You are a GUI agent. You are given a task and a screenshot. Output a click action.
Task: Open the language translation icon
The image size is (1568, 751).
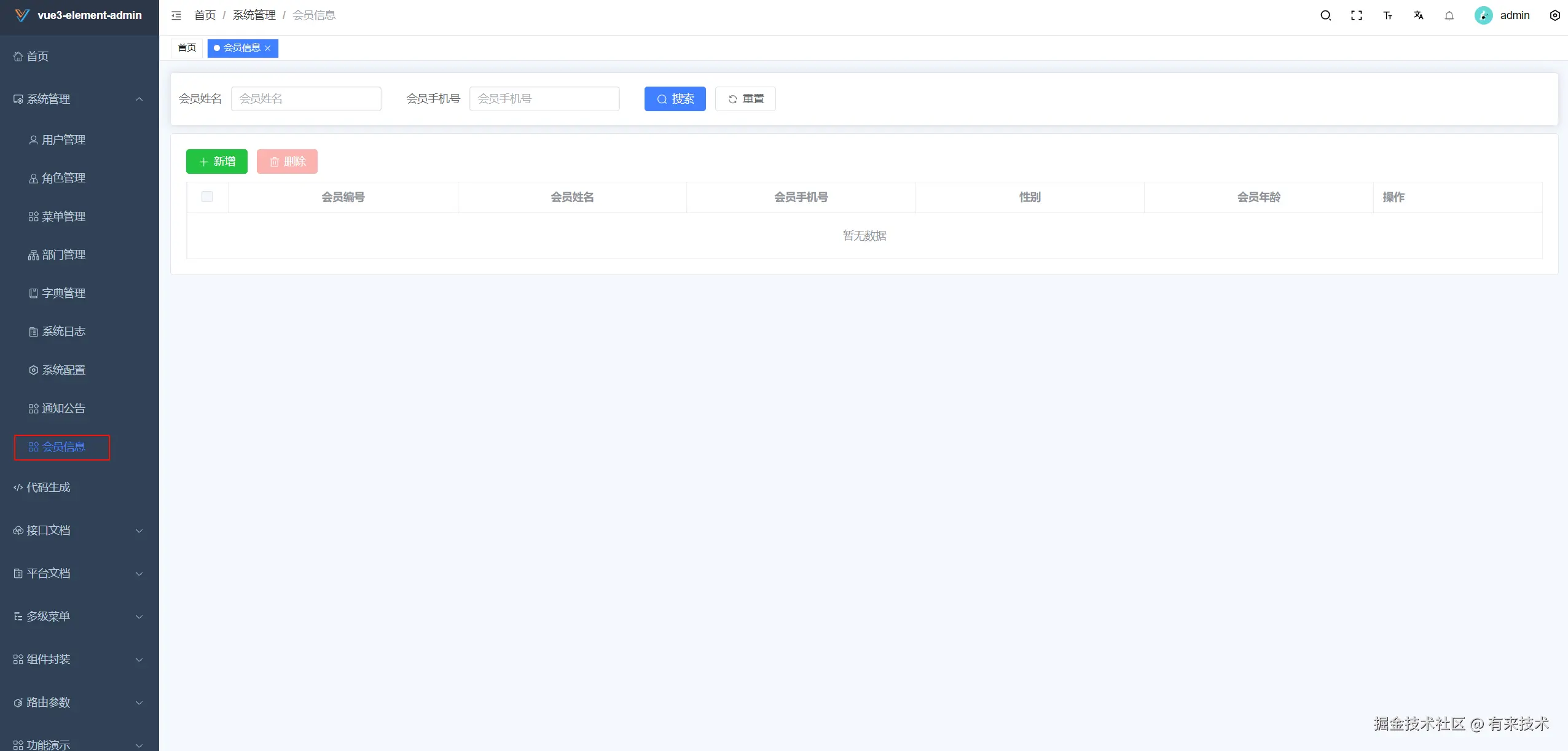(x=1418, y=15)
